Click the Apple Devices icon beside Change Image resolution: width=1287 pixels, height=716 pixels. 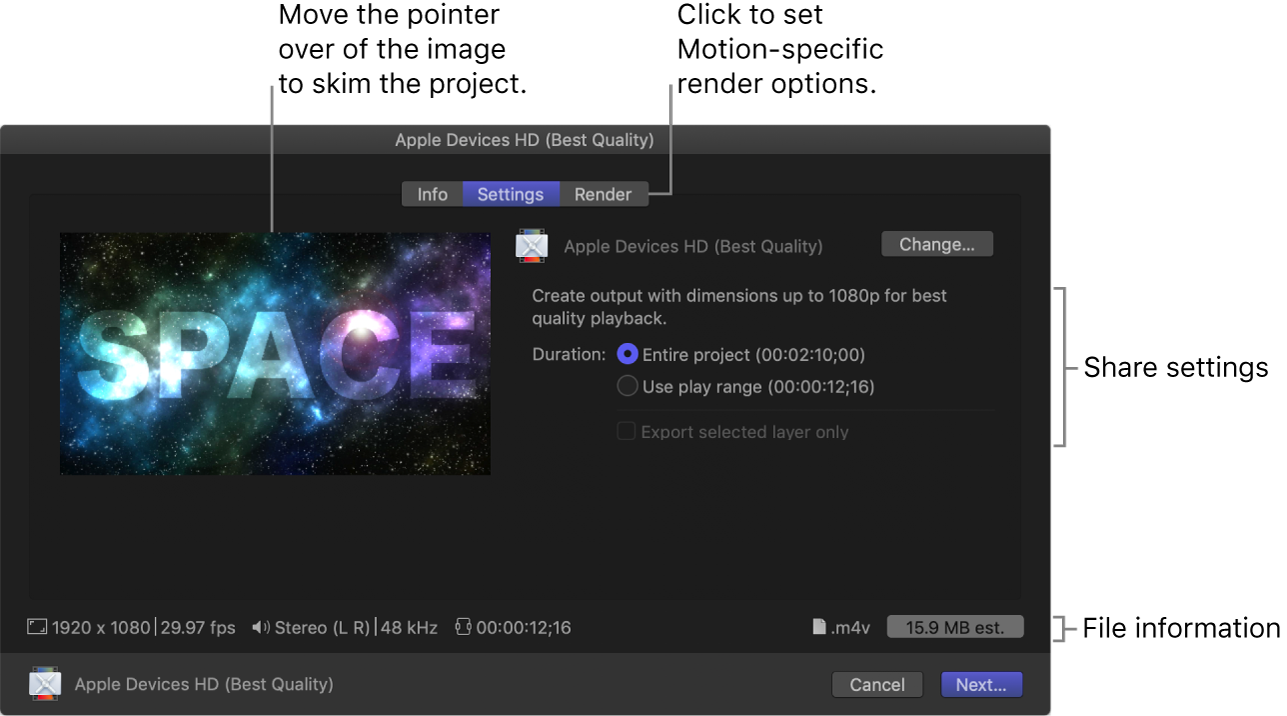[x=532, y=246]
